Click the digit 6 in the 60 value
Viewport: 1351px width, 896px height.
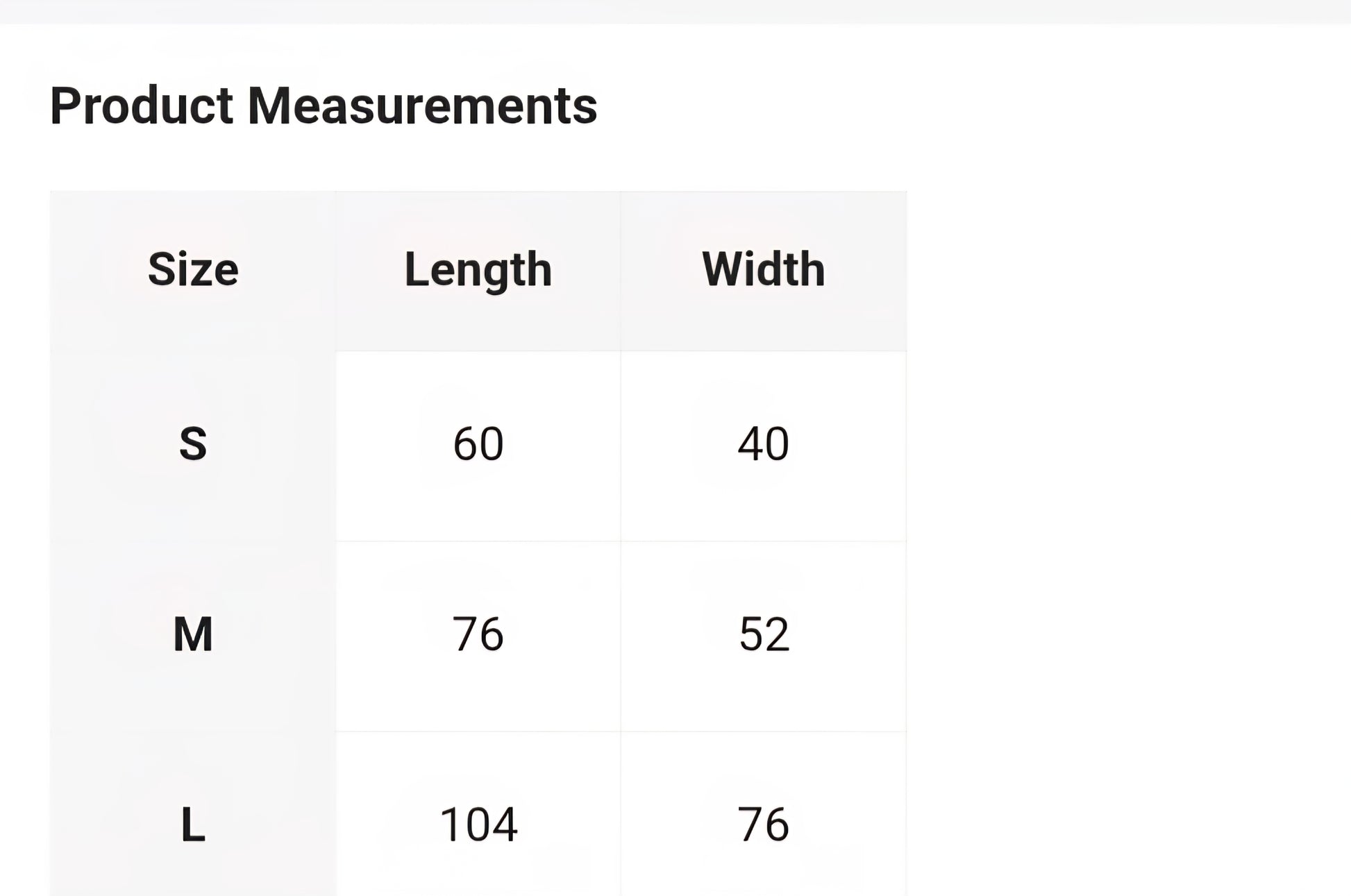465,444
